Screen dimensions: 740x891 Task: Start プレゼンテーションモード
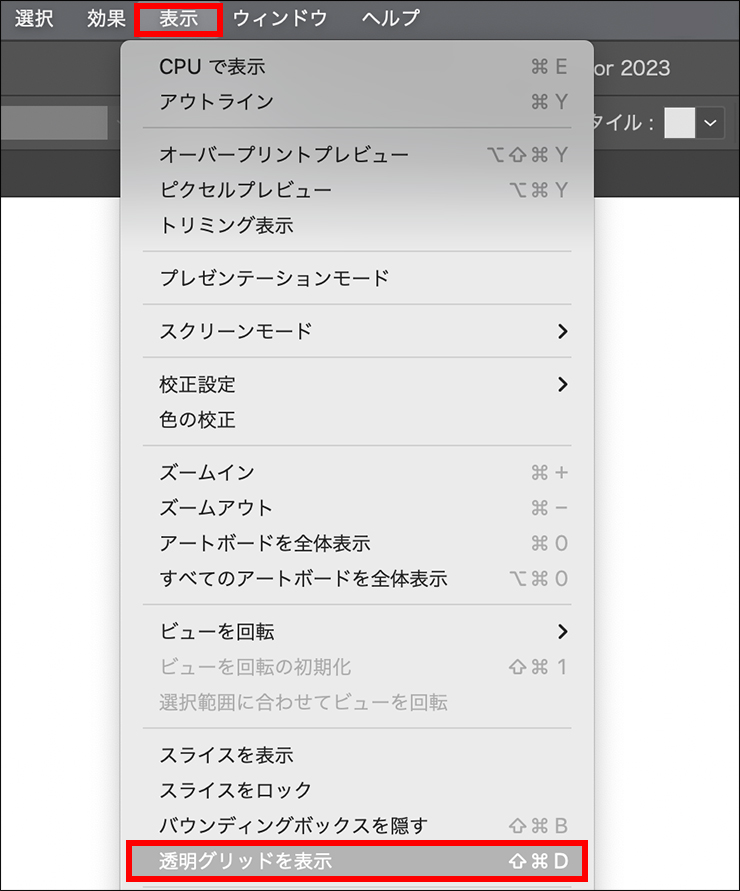click(x=274, y=278)
